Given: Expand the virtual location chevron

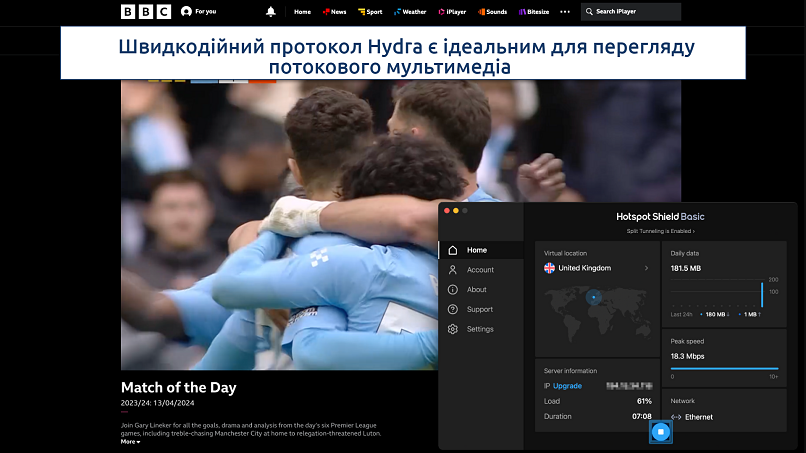Looking at the screenshot, I should (x=646, y=268).
